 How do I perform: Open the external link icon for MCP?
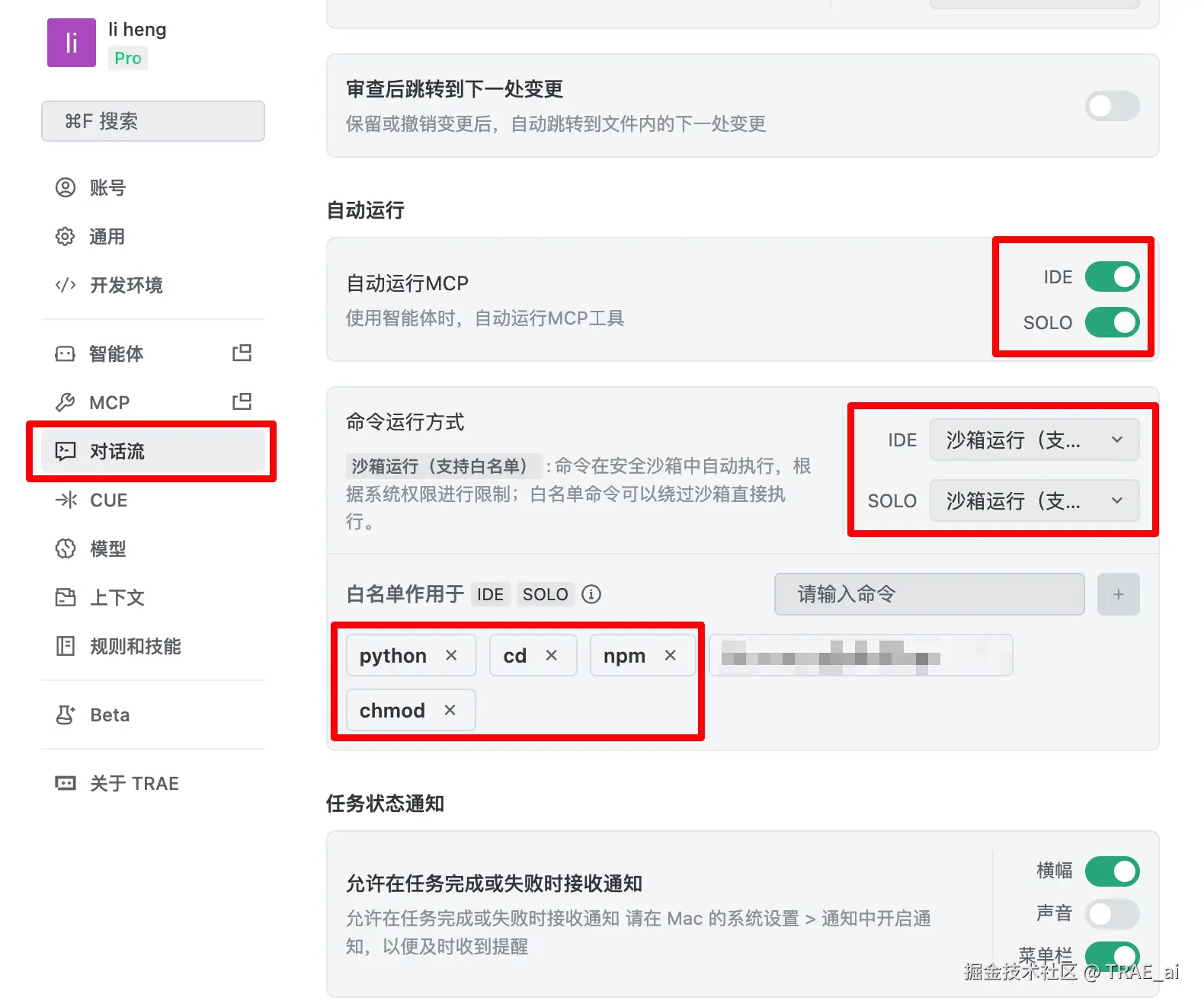(x=242, y=401)
